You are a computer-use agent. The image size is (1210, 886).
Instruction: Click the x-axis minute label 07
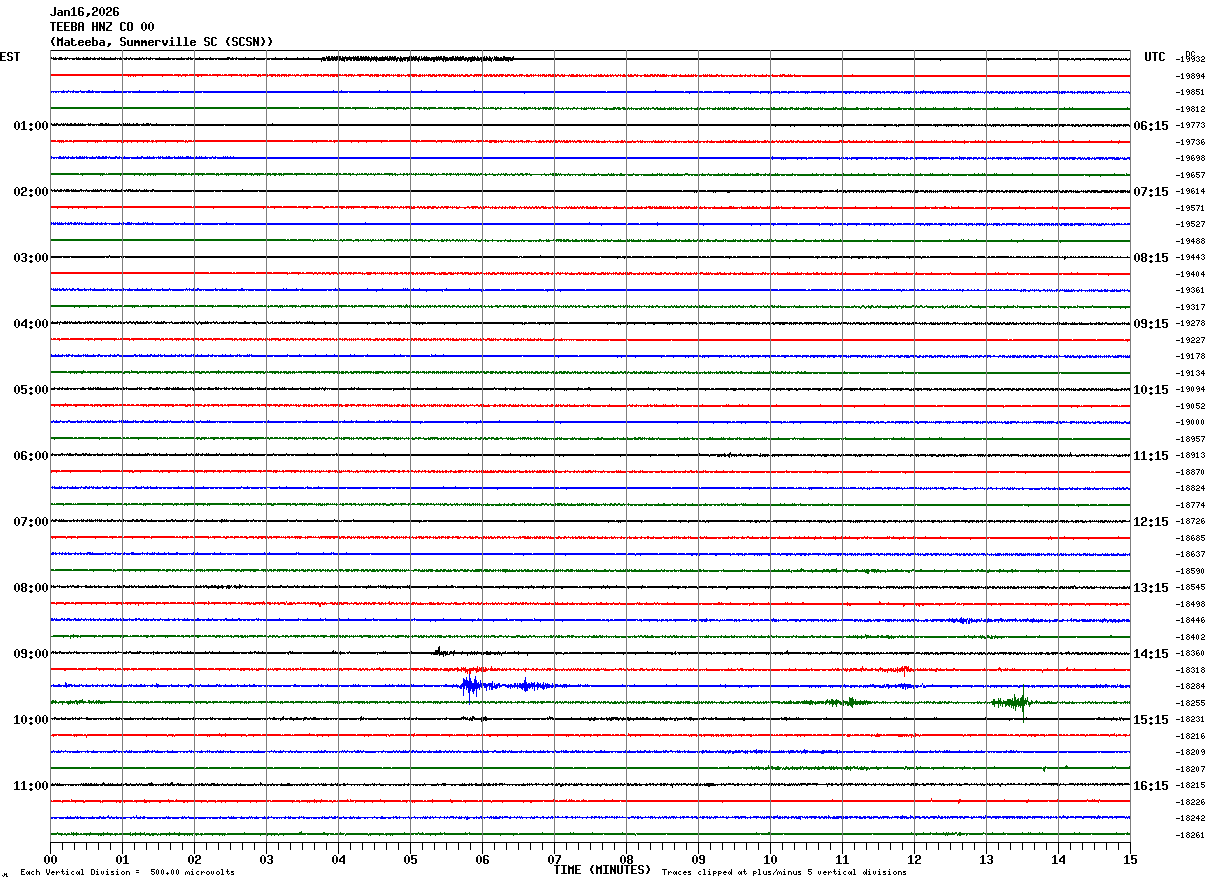[554, 859]
